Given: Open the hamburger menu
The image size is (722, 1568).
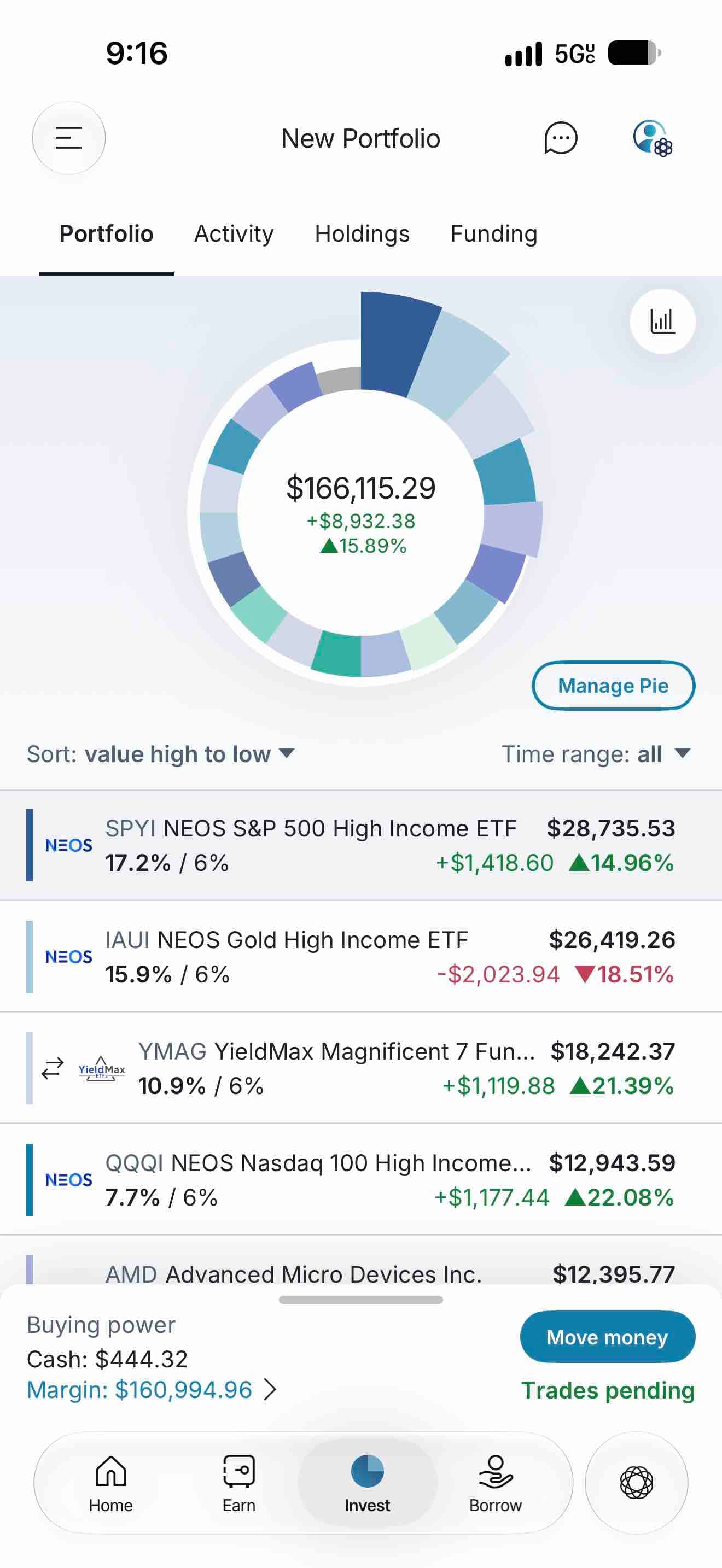Looking at the screenshot, I should pos(69,138).
